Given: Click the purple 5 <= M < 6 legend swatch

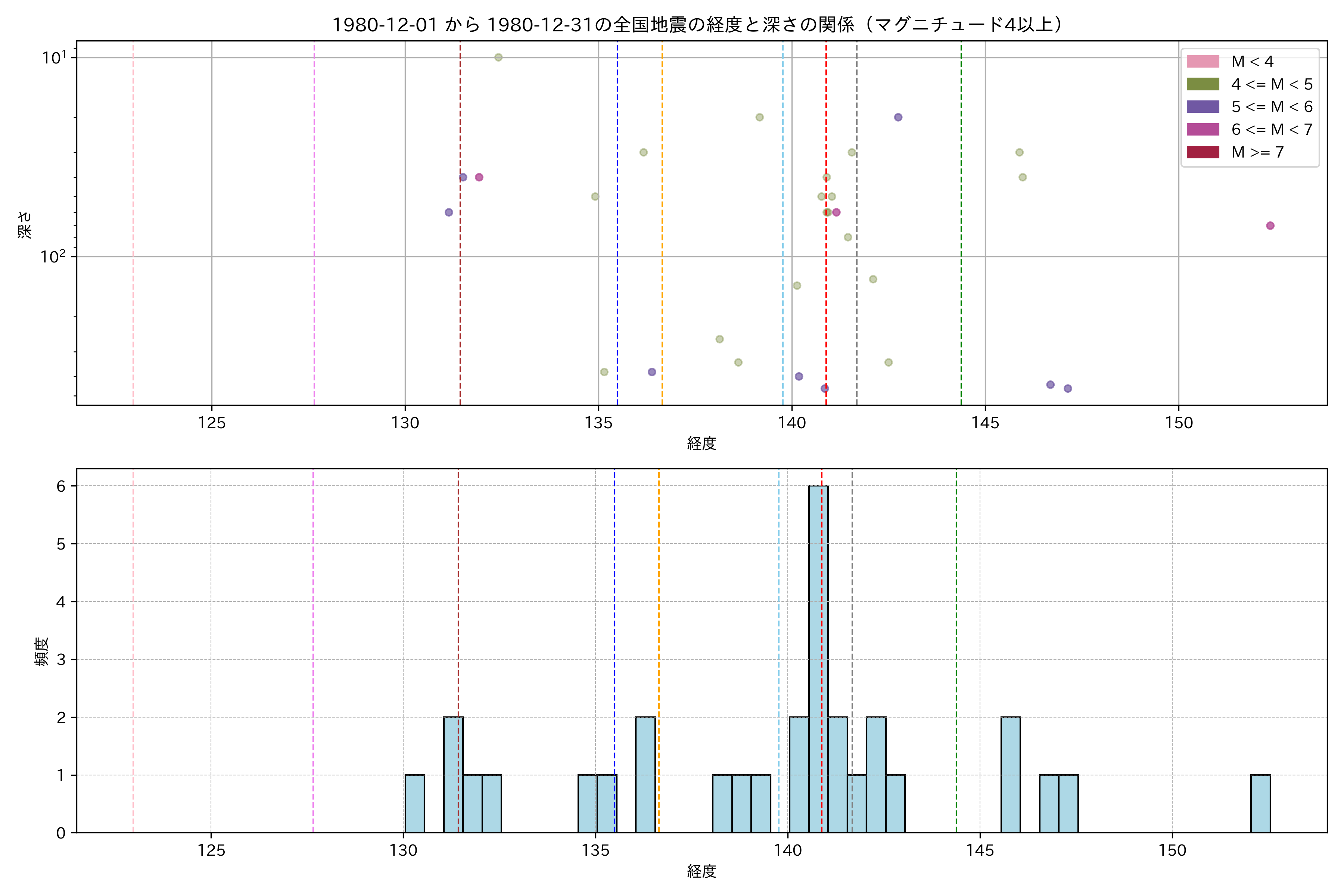Looking at the screenshot, I should pyautogui.click(x=1202, y=106).
